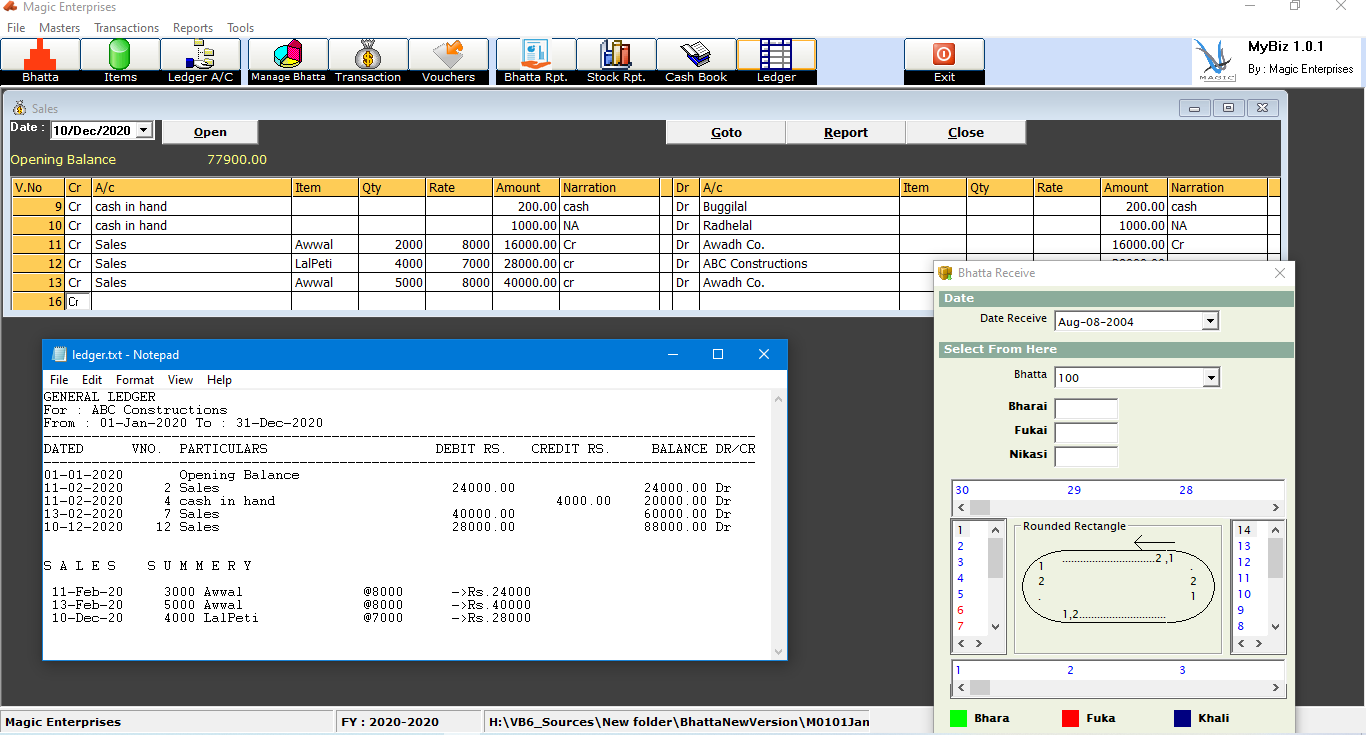Expand the Bhatta 100 dropdown

click(x=1210, y=377)
